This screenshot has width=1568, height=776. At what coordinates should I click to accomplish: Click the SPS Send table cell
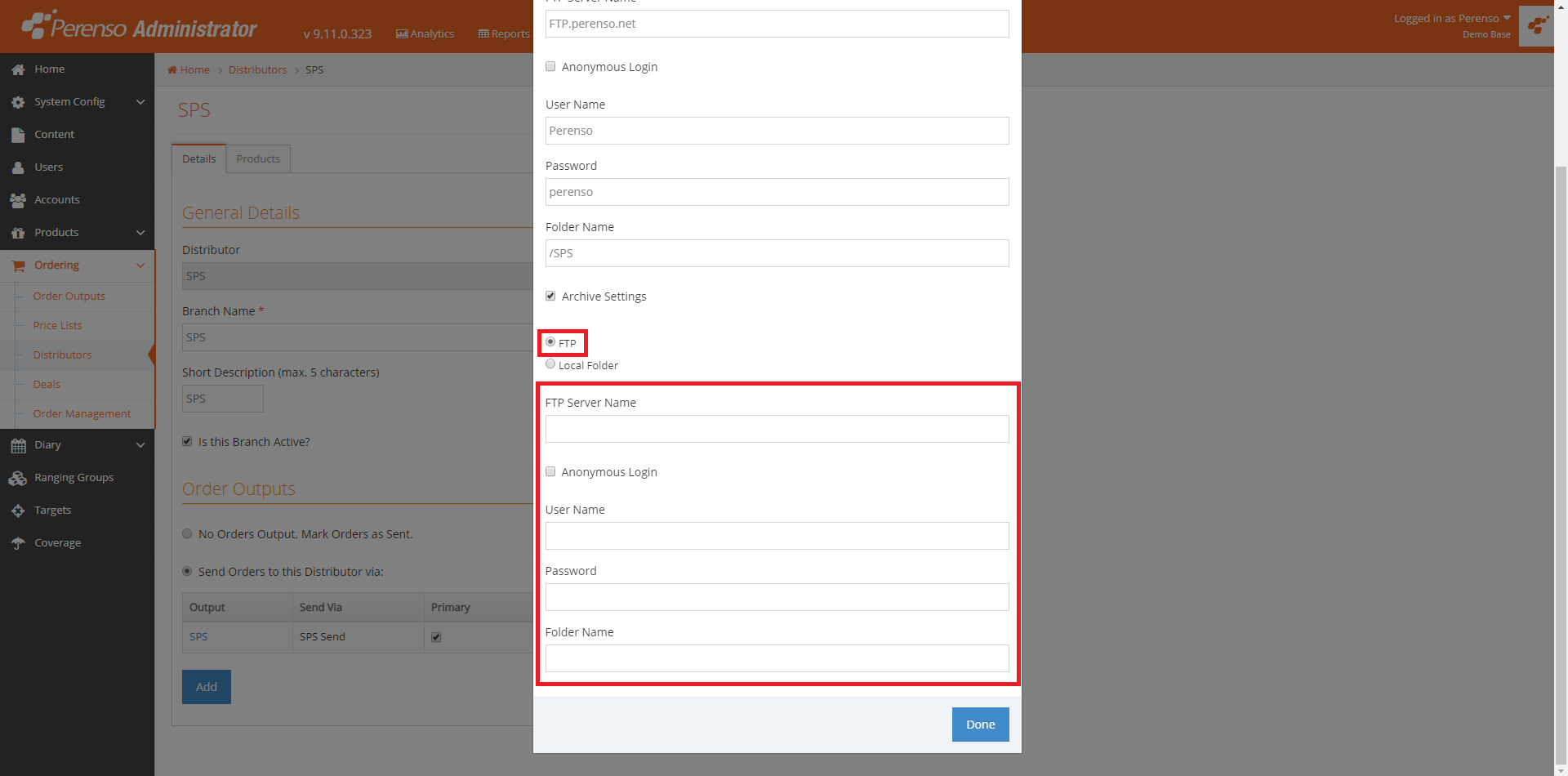[359, 637]
